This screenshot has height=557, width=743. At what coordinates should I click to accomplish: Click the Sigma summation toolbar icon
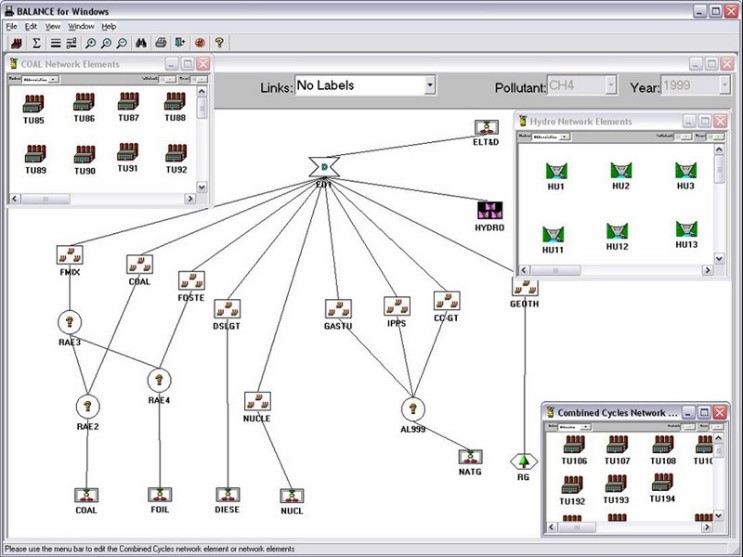pyautogui.click(x=37, y=43)
